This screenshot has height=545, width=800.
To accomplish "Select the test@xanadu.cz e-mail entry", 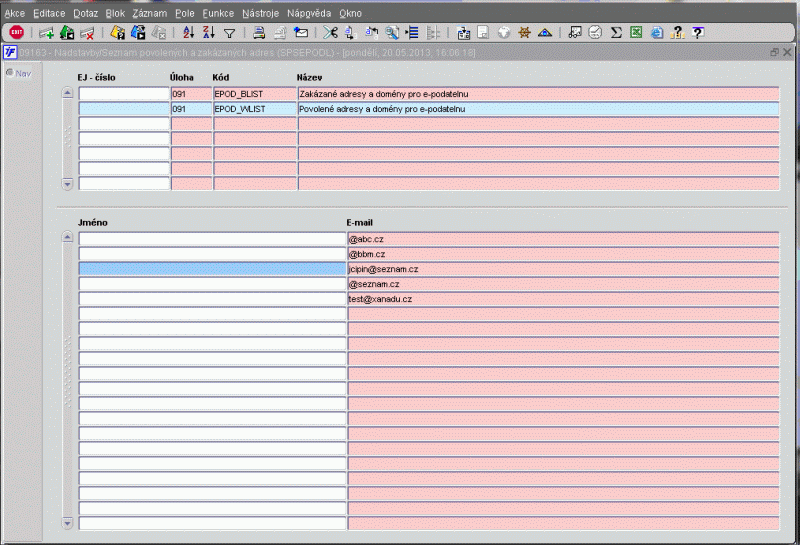I will tap(563, 299).
